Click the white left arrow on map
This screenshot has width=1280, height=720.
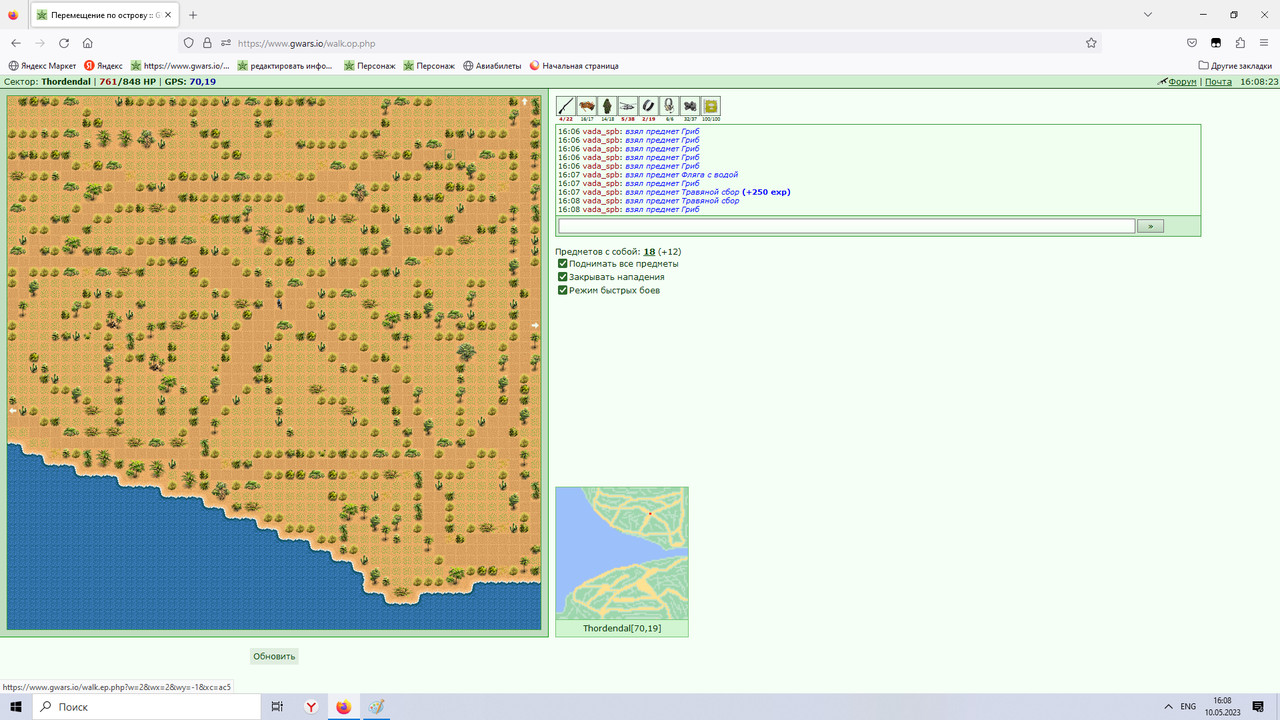13,410
